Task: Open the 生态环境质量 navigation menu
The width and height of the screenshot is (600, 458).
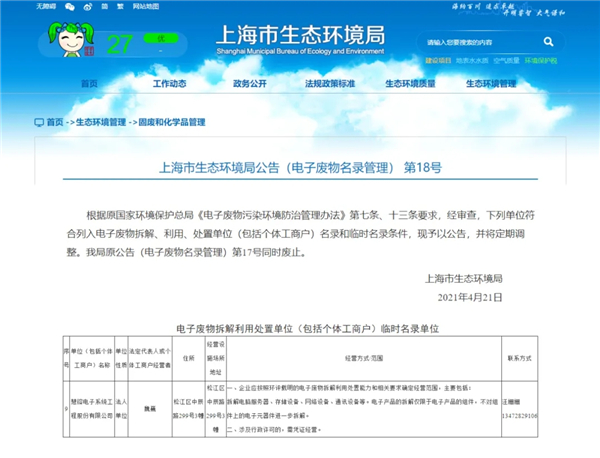Action: [410, 83]
